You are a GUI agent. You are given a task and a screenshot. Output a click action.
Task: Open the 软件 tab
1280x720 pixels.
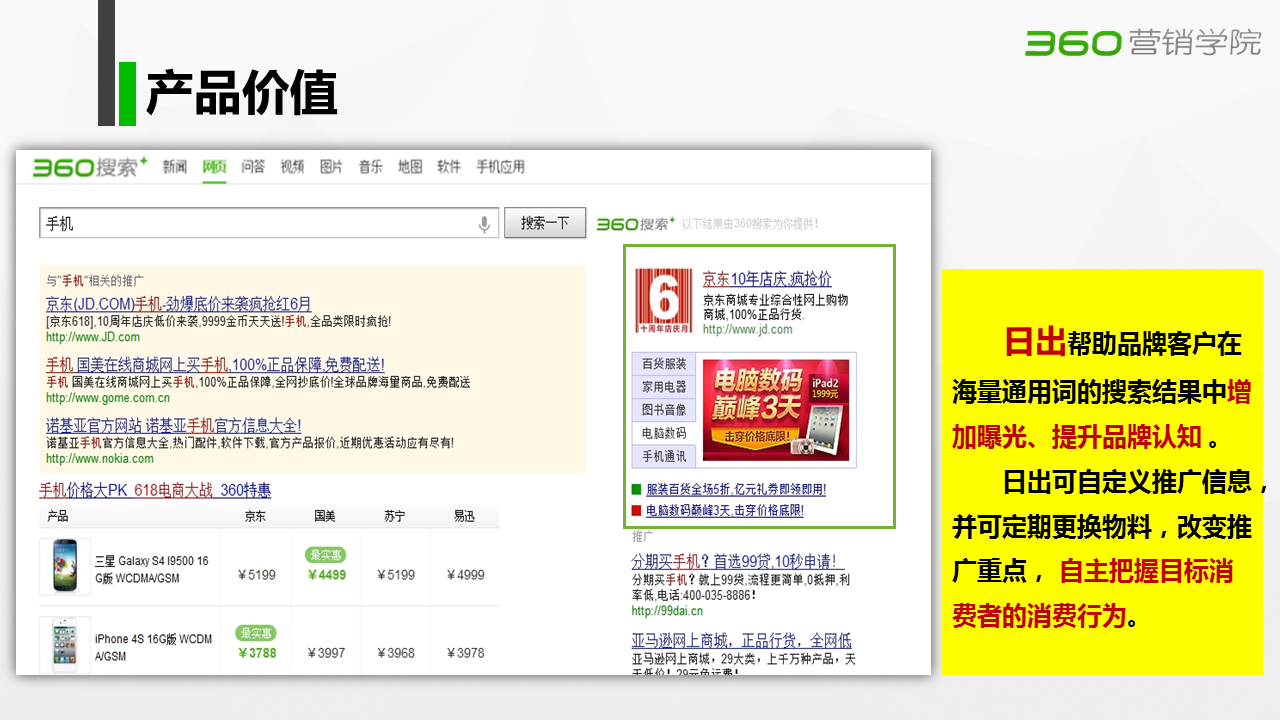coord(449,167)
